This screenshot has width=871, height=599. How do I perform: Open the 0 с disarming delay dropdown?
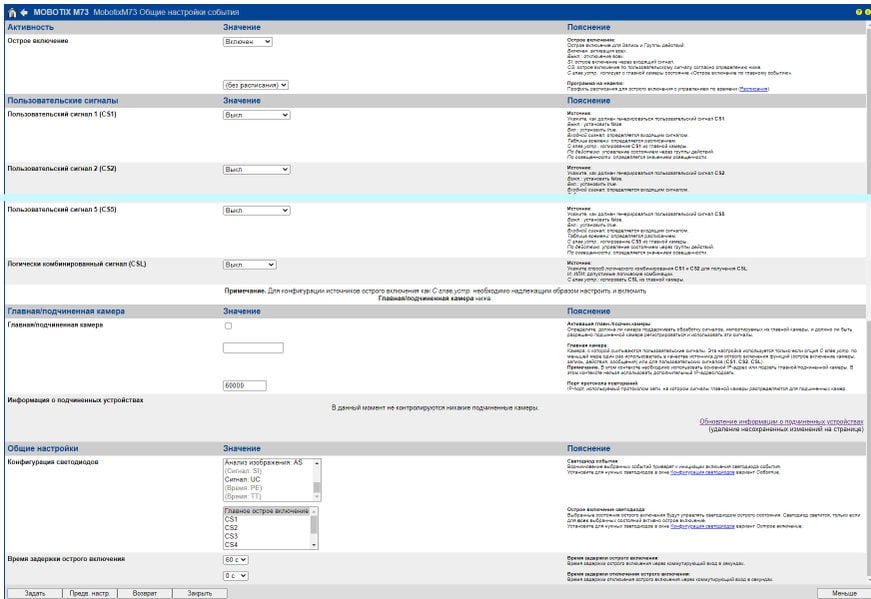(x=236, y=576)
